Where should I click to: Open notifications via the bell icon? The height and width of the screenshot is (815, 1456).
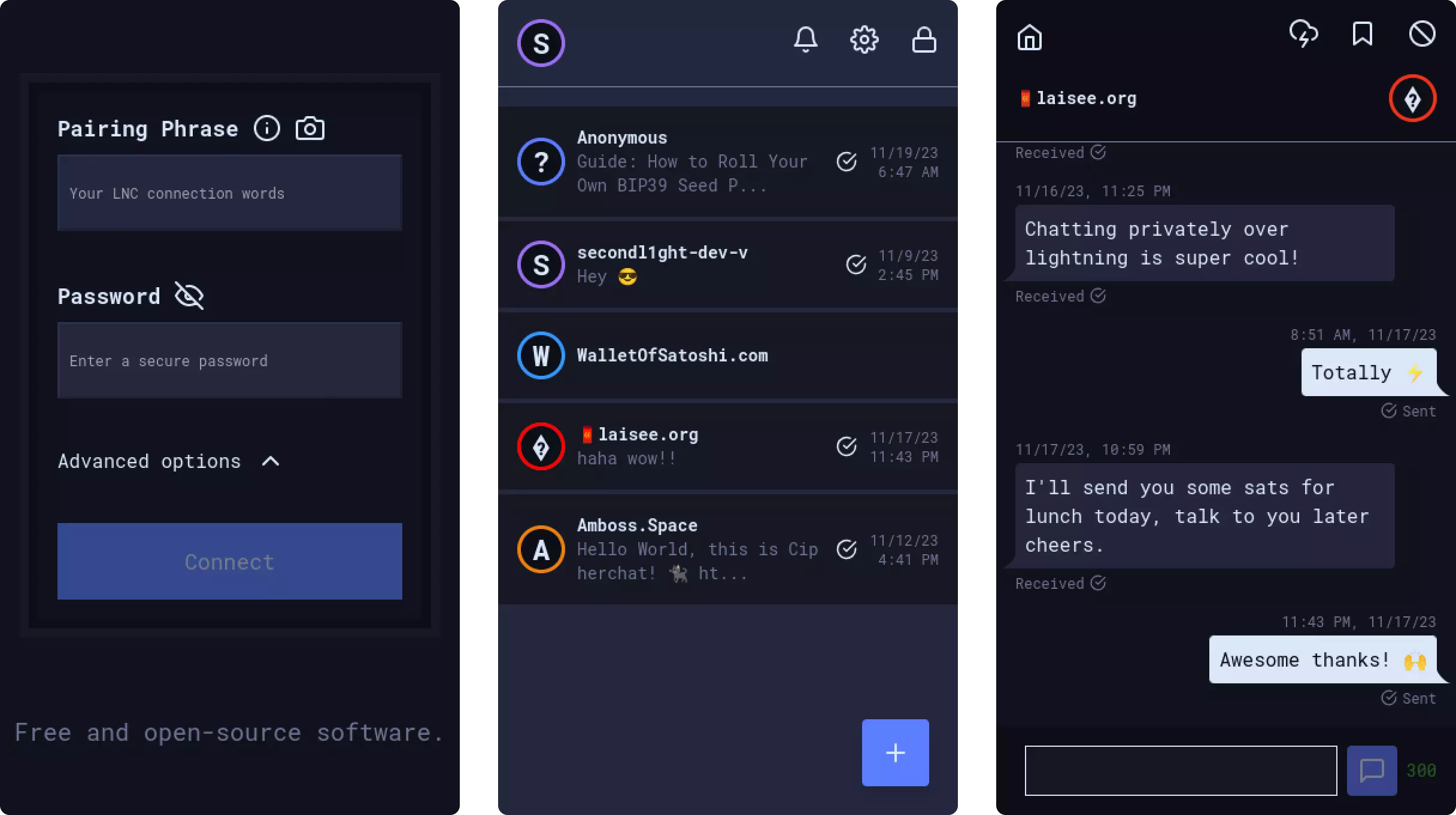(805, 40)
